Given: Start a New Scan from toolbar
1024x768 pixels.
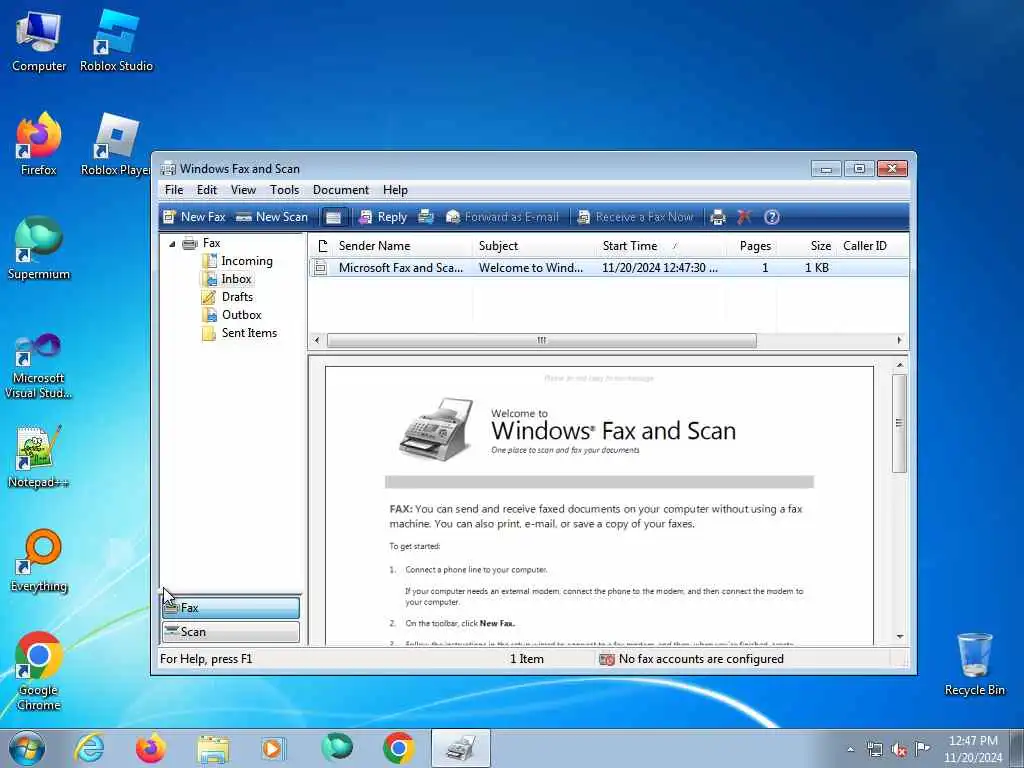Looking at the screenshot, I should tap(272, 217).
